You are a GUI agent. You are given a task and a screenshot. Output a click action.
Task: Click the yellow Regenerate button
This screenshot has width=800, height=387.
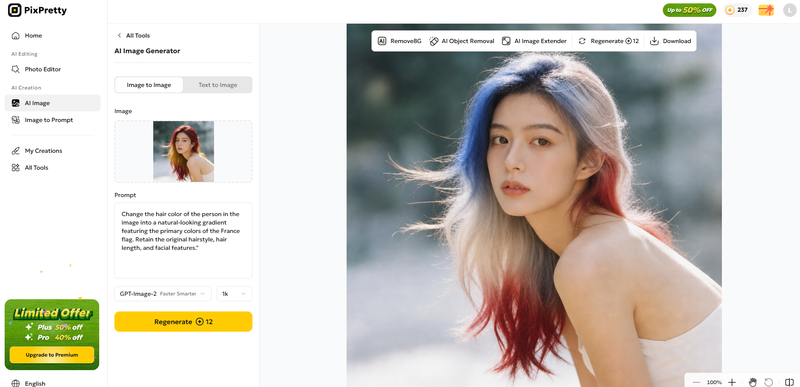point(183,322)
